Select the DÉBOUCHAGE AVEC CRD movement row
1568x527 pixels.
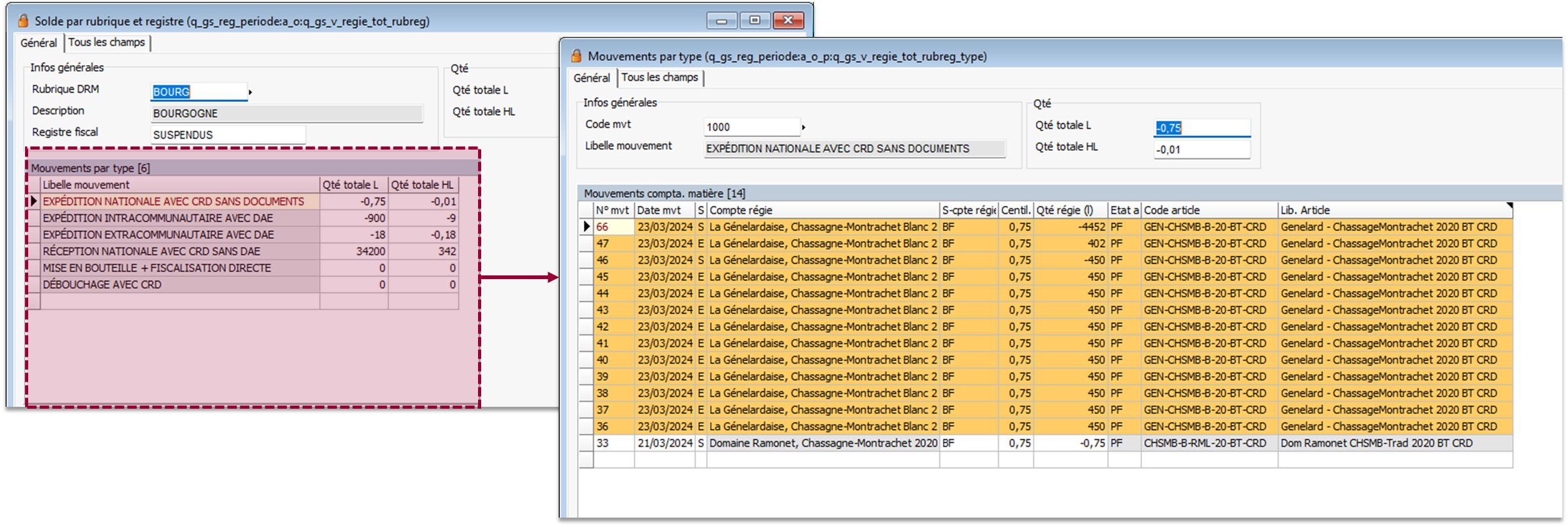[102, 285]
